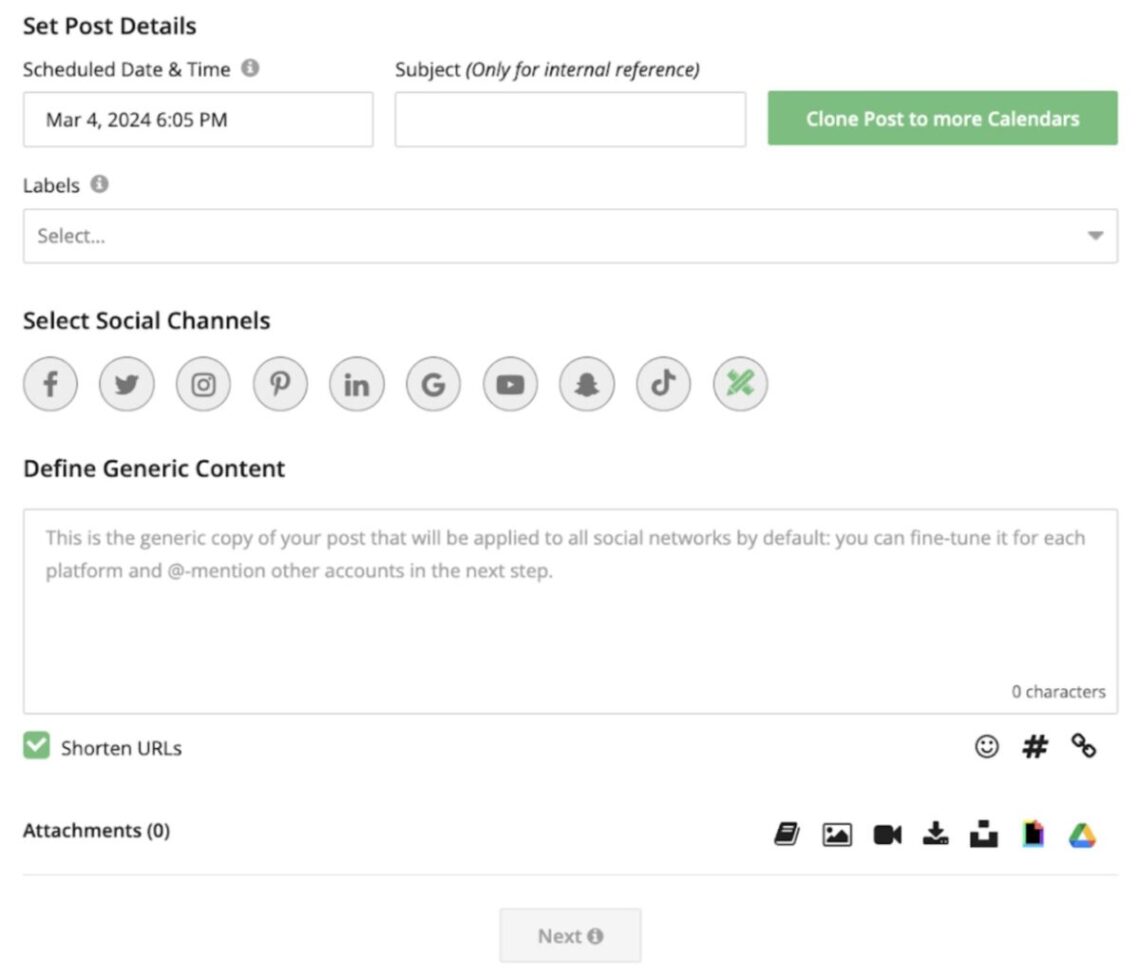Enable the Facebook channel
Viewport: 1140px width, 979px height.
coord(49,383)
